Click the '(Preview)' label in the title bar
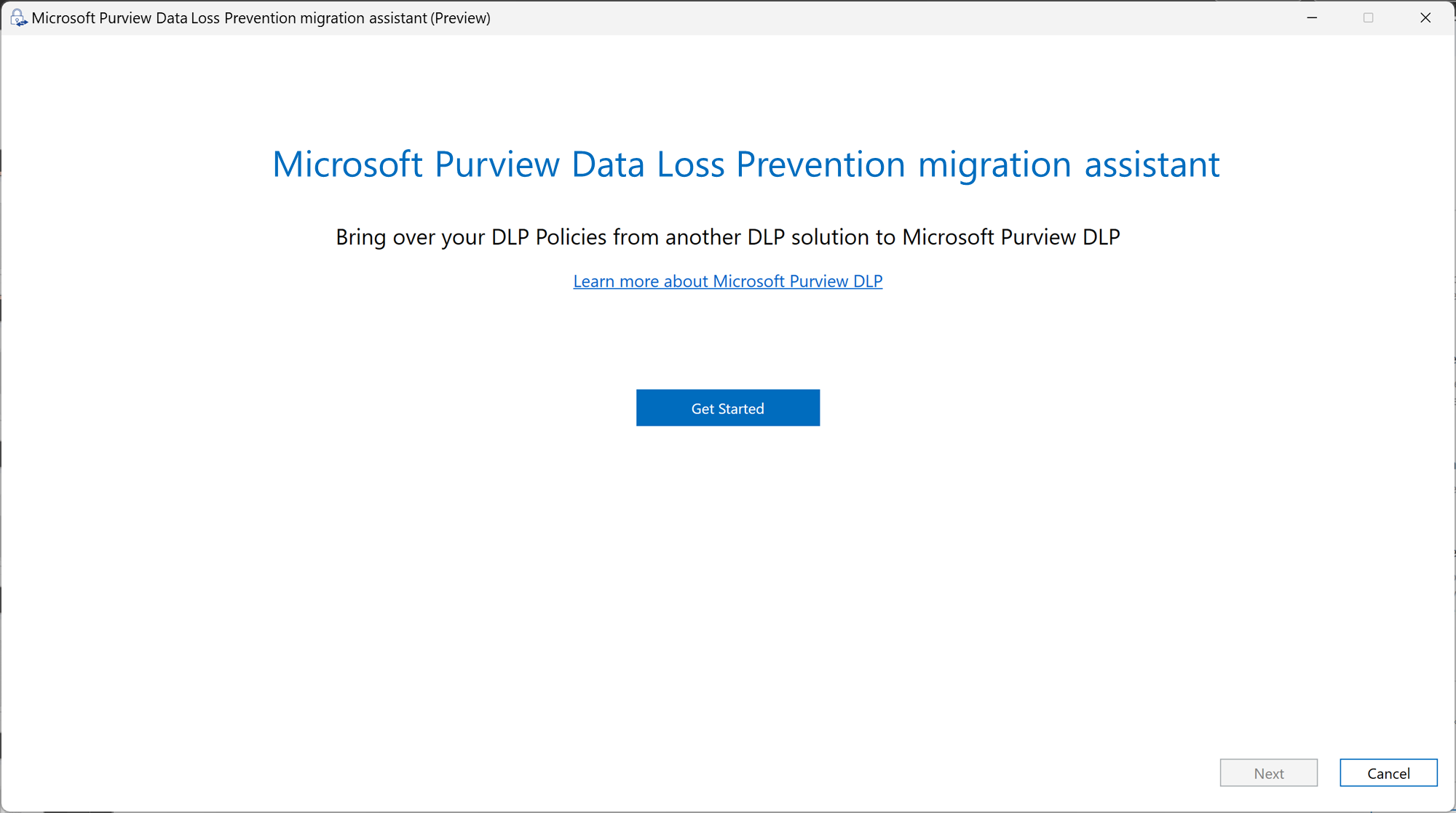This screenshot has width=1456, height=813. coord(460,18)
